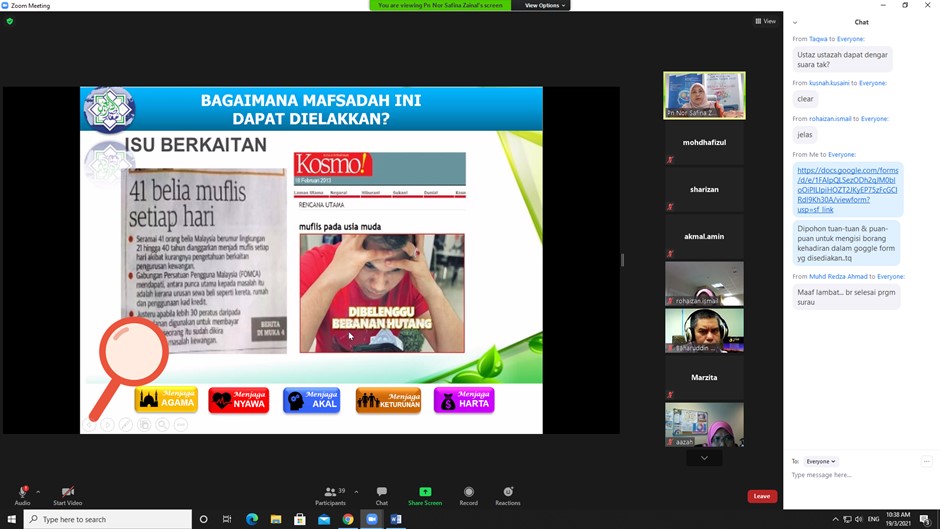Screen dimensions: 940x529
Task: Click Menjaga AKAL blue button on slide
Action: click(312, 400)
